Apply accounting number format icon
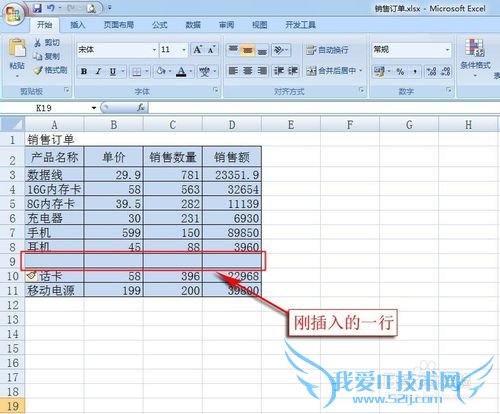 coord(379,71)
